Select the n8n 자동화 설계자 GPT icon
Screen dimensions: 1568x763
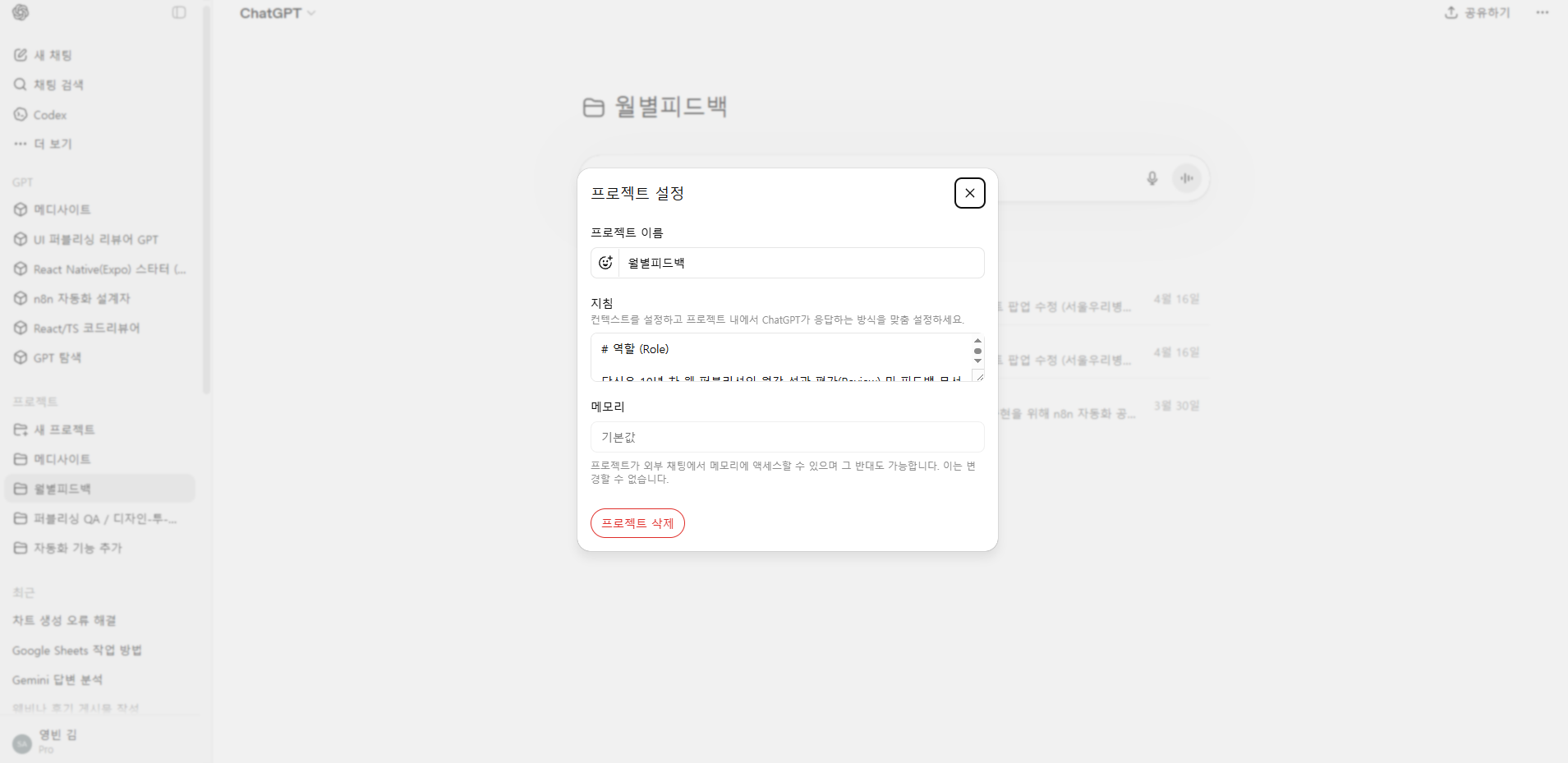click(21, 298)
